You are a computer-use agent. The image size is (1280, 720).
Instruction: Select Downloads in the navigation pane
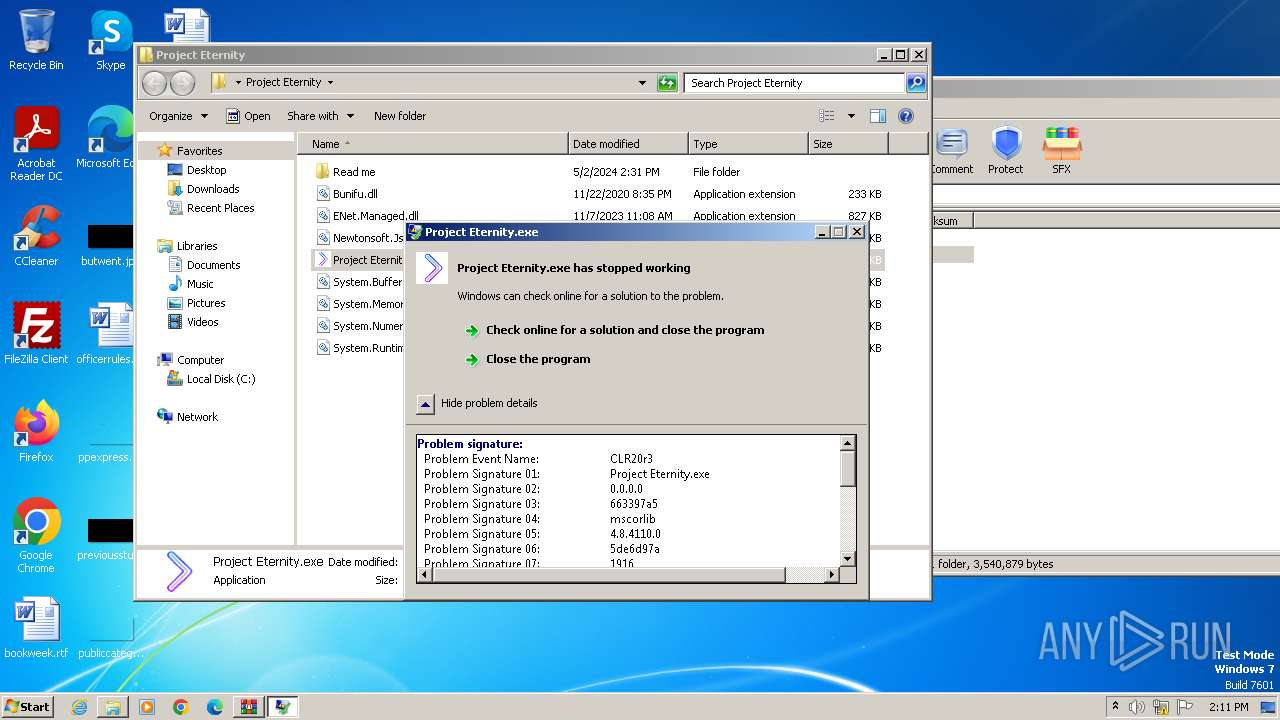[x=213, y=189]
